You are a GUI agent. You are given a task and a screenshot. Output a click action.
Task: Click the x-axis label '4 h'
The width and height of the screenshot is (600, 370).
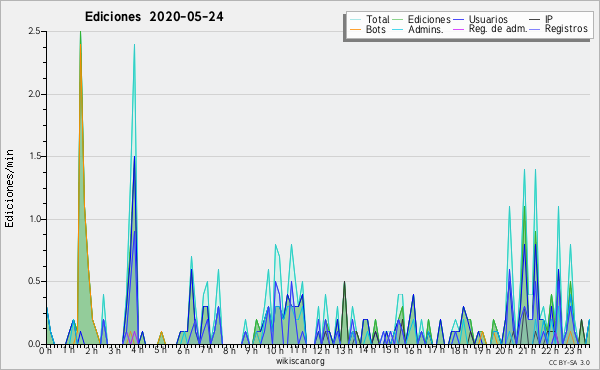(x=137, y=350)
